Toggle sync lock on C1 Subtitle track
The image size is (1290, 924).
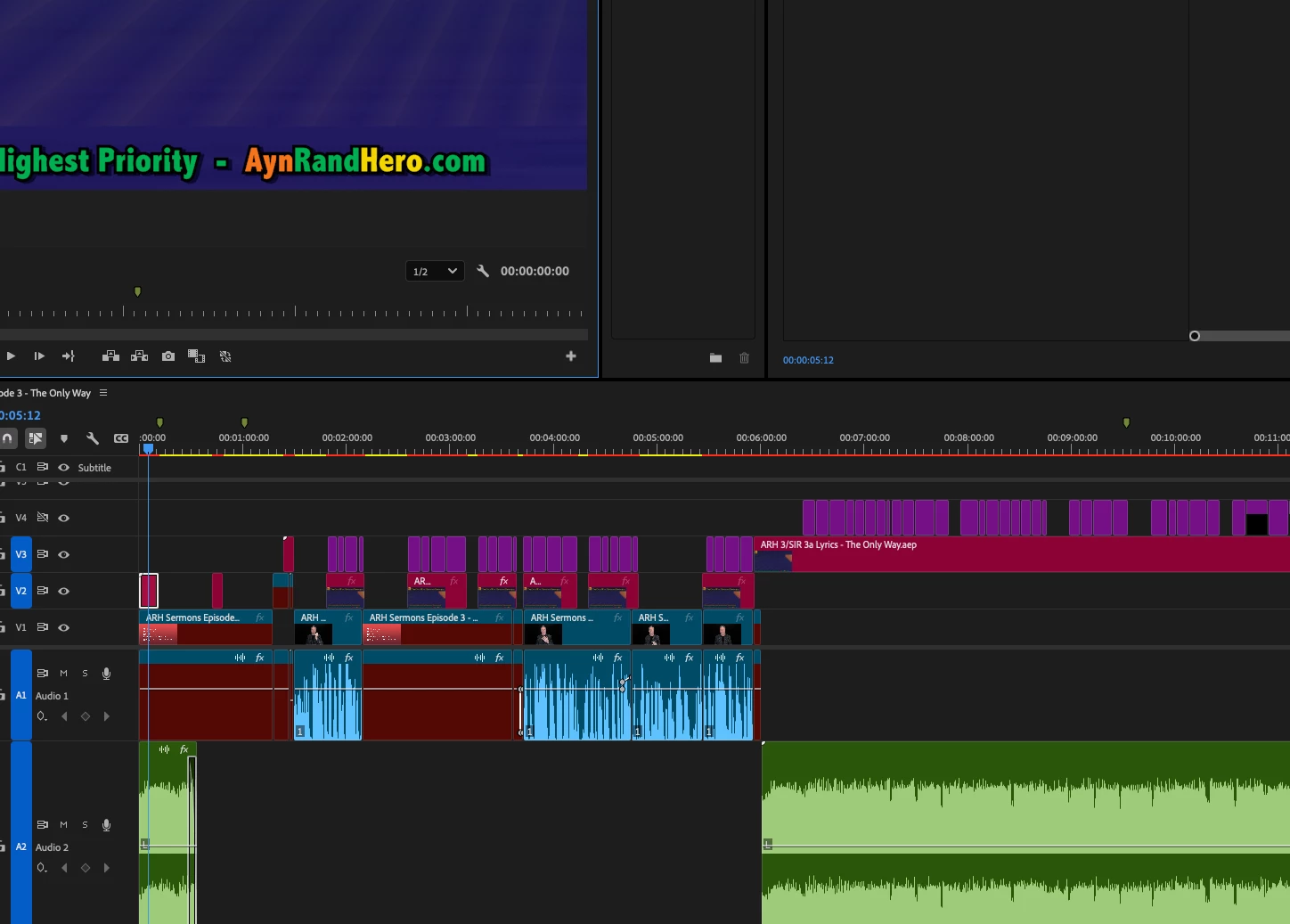(42, 467)
